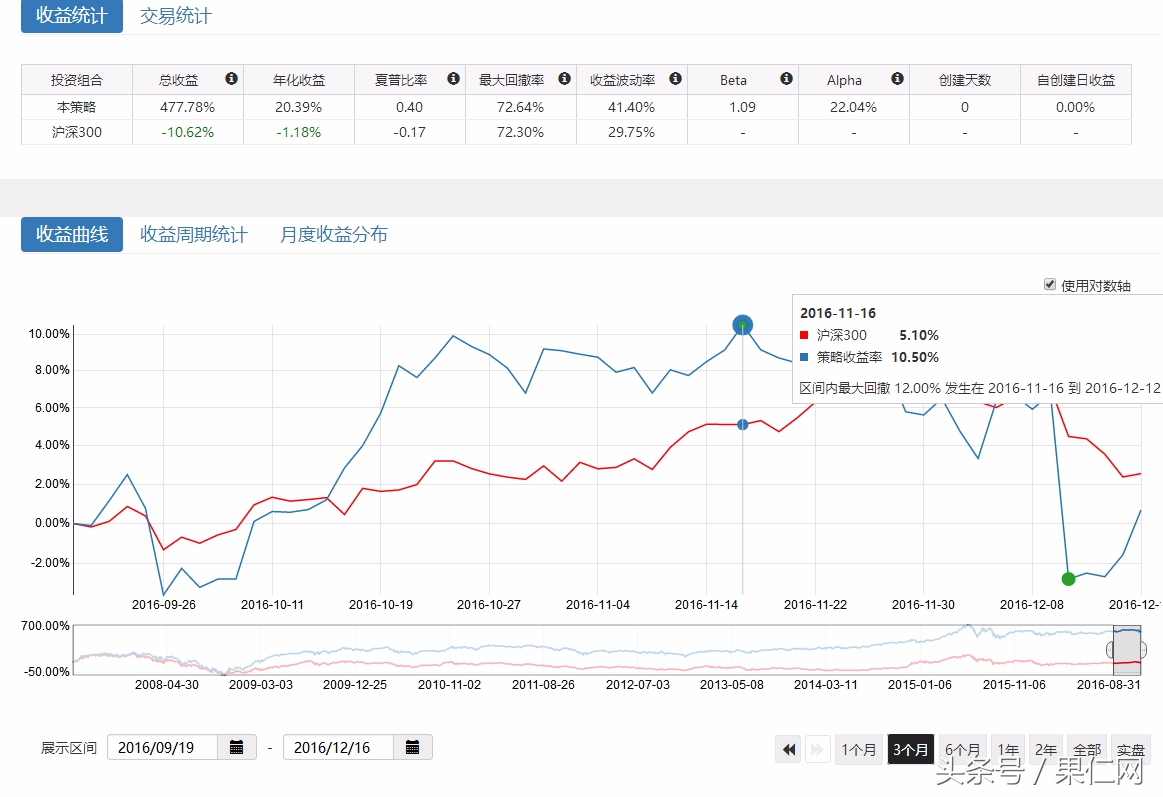Select the 月度收益分布 tab
This screenshot has height=797, width=1163.
click(x=333, y=234)
